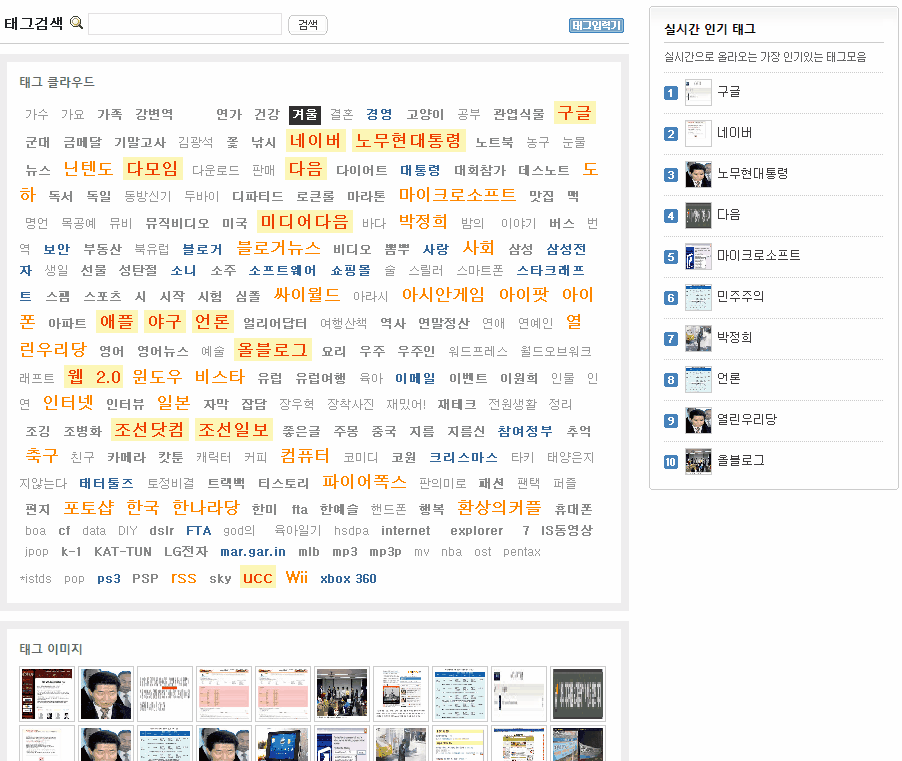Screen dimensions: 902x761
Task: Open the rank 10 올블로그 thumbnail
Action: (698, 461)
